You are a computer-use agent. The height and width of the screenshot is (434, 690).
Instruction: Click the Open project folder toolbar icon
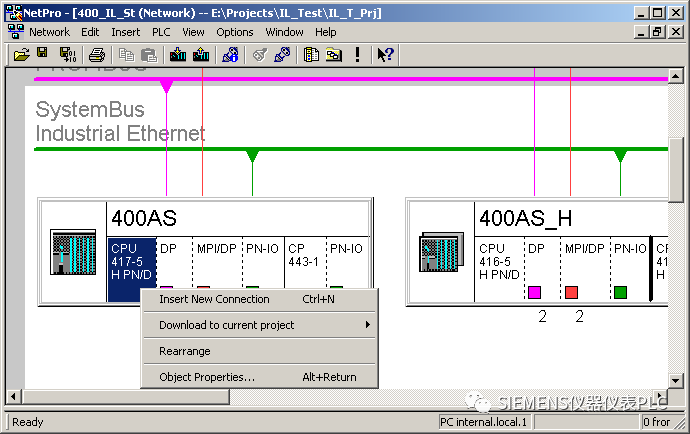[x=22, y=55]
